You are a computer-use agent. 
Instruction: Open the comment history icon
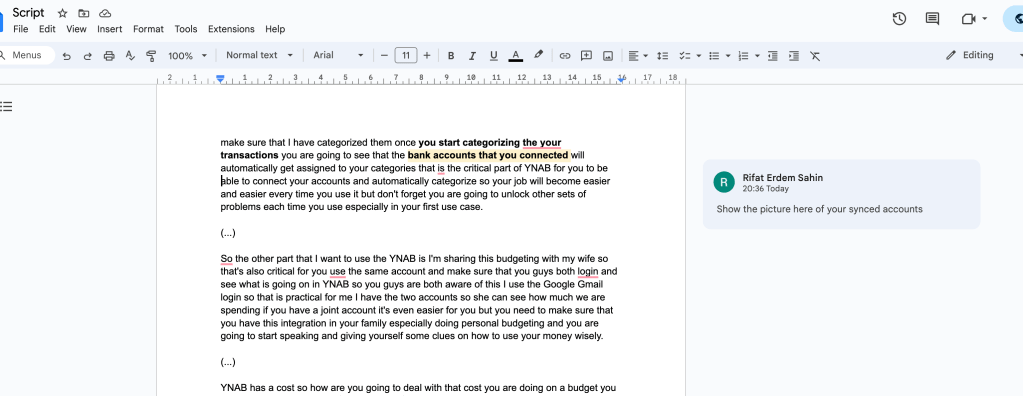pyautogui.click(x=932, y=19)
